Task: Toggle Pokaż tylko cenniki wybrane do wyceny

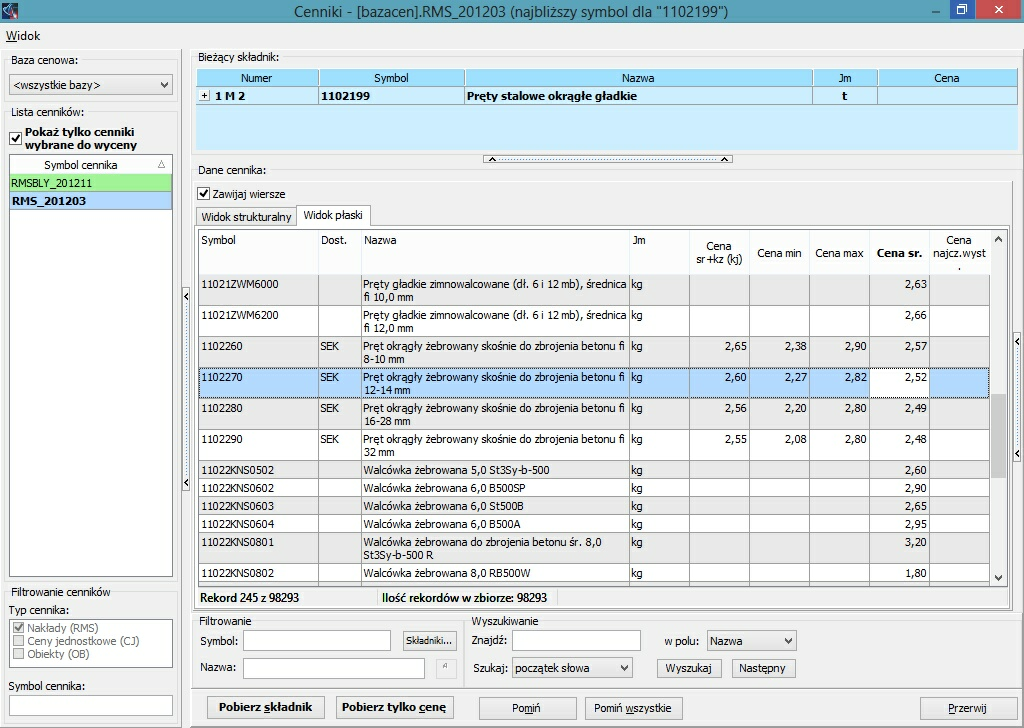Action: point(15,138)
